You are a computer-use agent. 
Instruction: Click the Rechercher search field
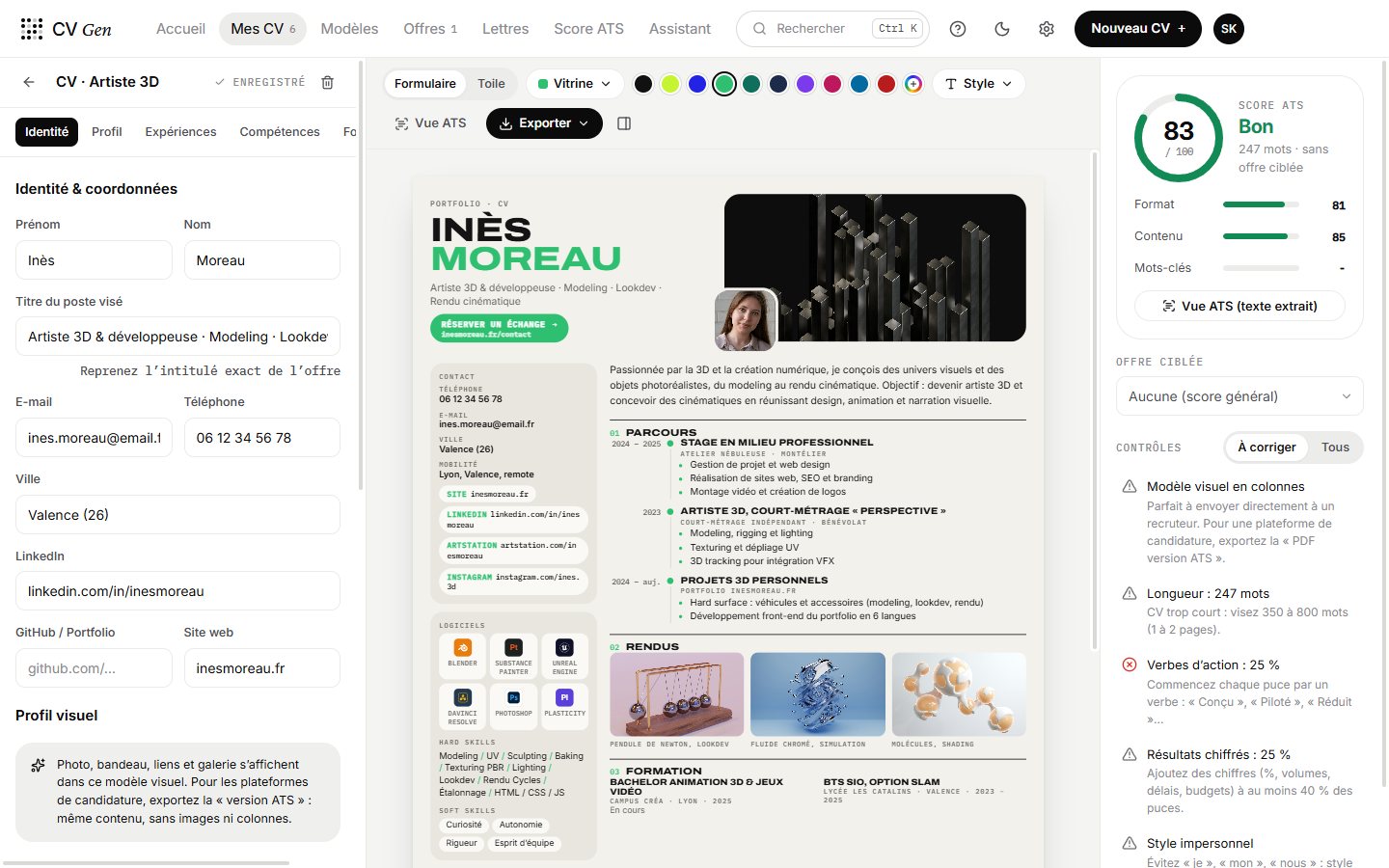832,29
